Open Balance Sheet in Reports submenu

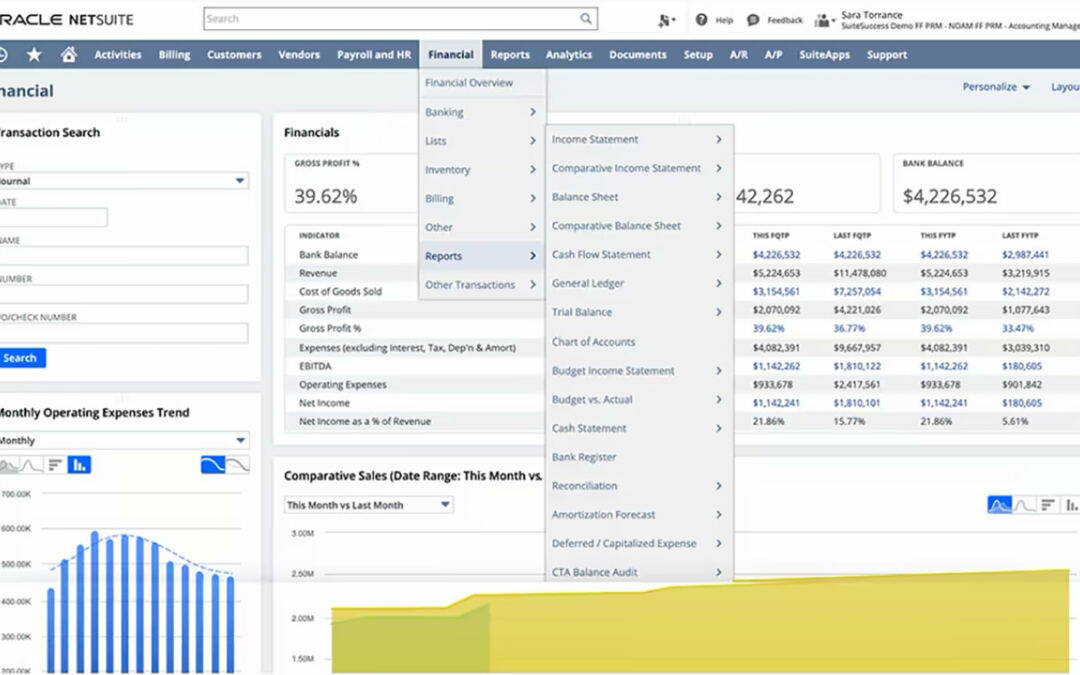click(585, 197)
